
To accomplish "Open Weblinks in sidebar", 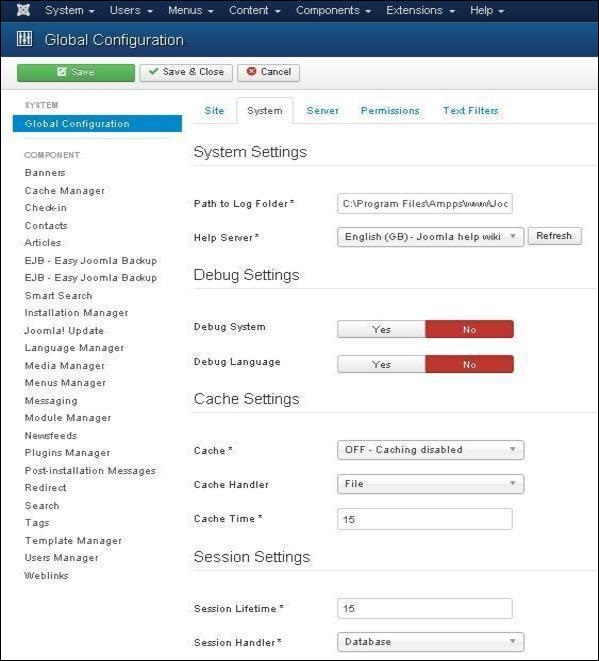I will pos(46,575).
